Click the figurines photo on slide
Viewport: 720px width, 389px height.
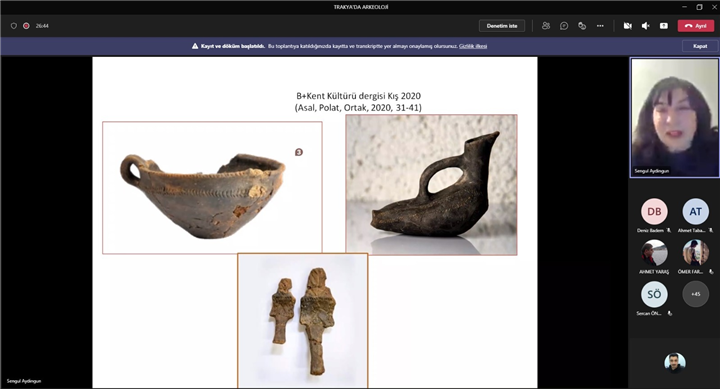tap(303, 321)
